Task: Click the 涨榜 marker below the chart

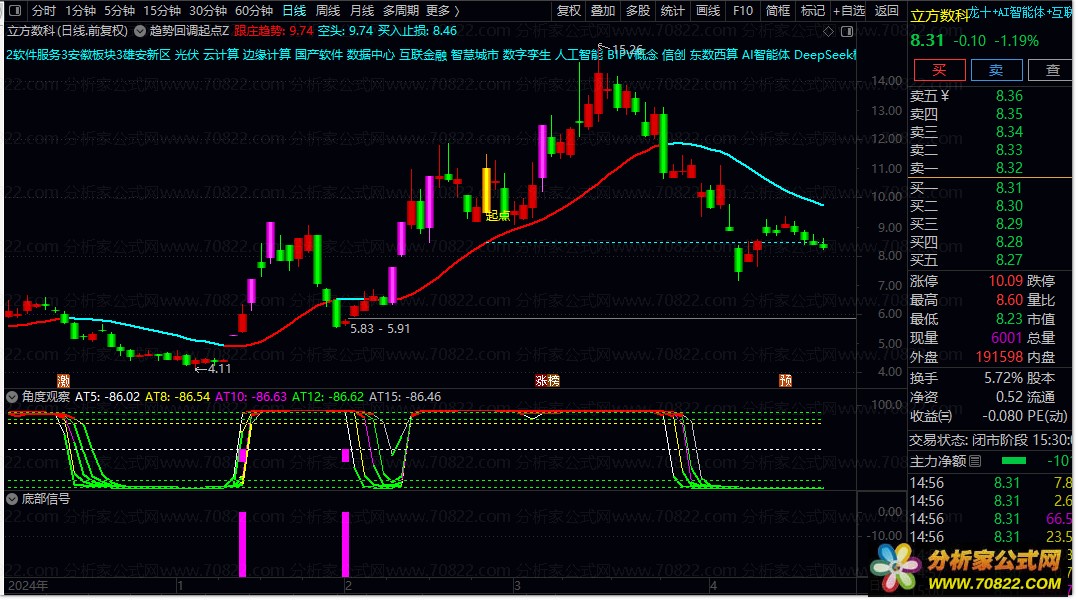Action: 547,381
